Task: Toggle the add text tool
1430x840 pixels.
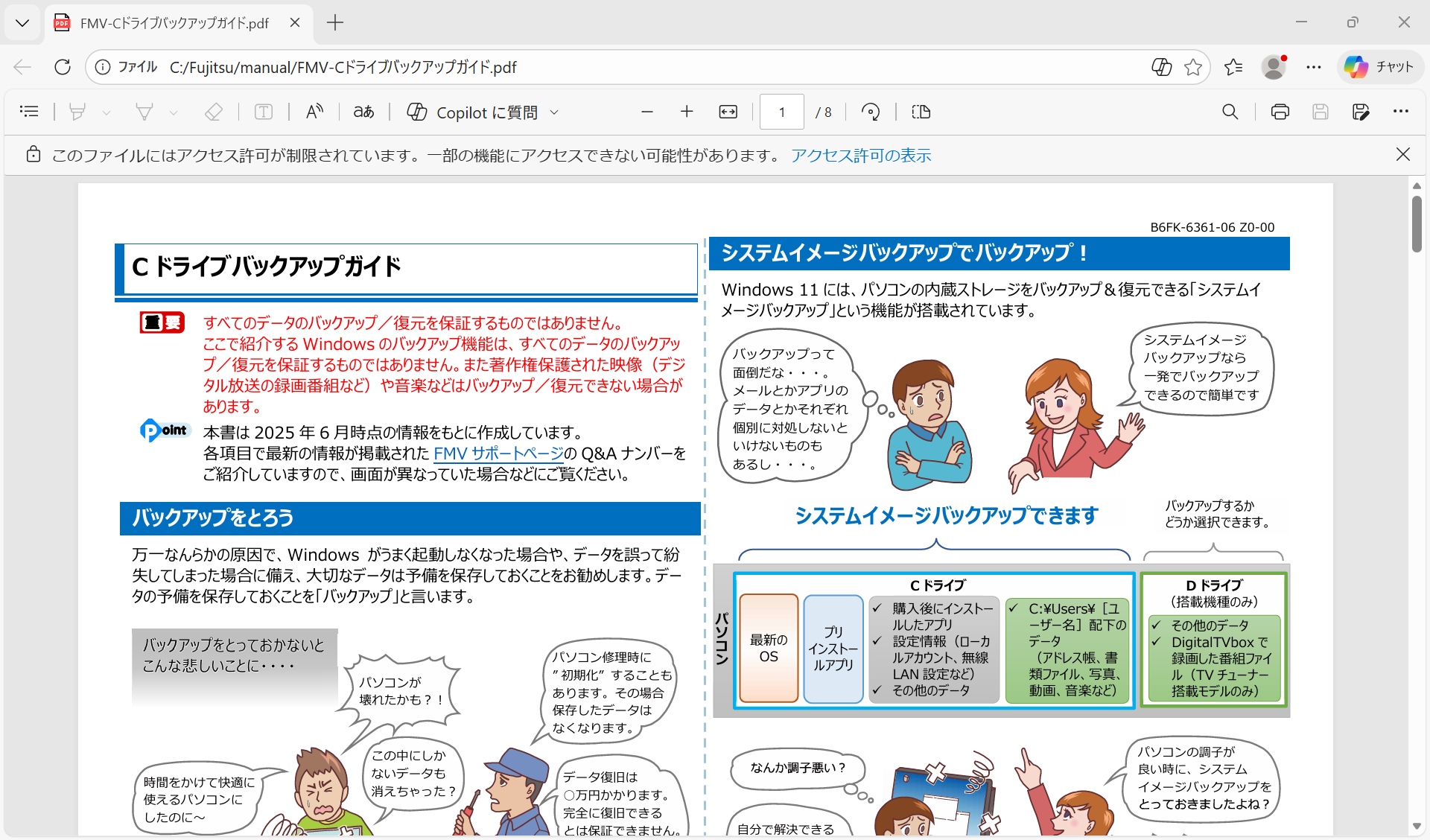Action: pos(264,112)
